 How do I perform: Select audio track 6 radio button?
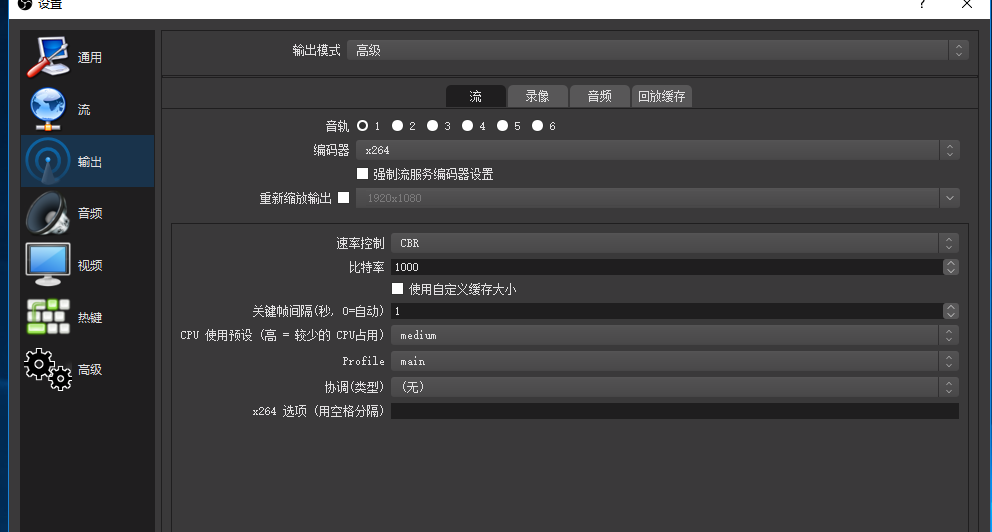click(537, 126)
